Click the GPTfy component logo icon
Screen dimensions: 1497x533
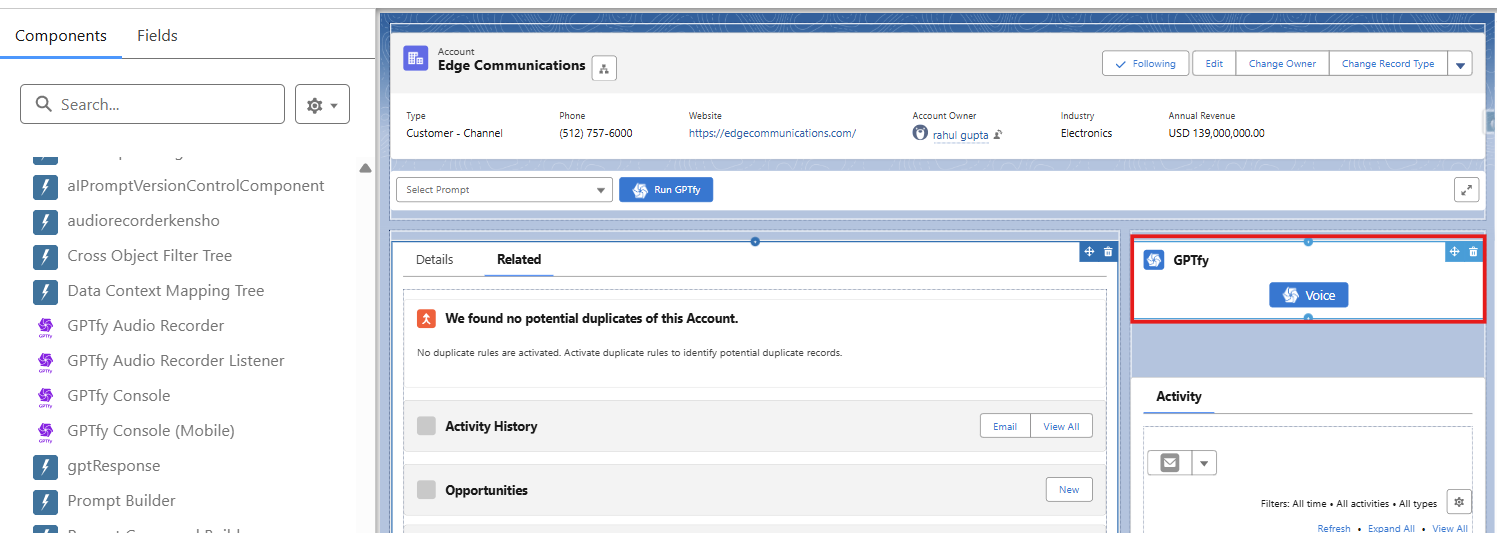[1154, 260]
